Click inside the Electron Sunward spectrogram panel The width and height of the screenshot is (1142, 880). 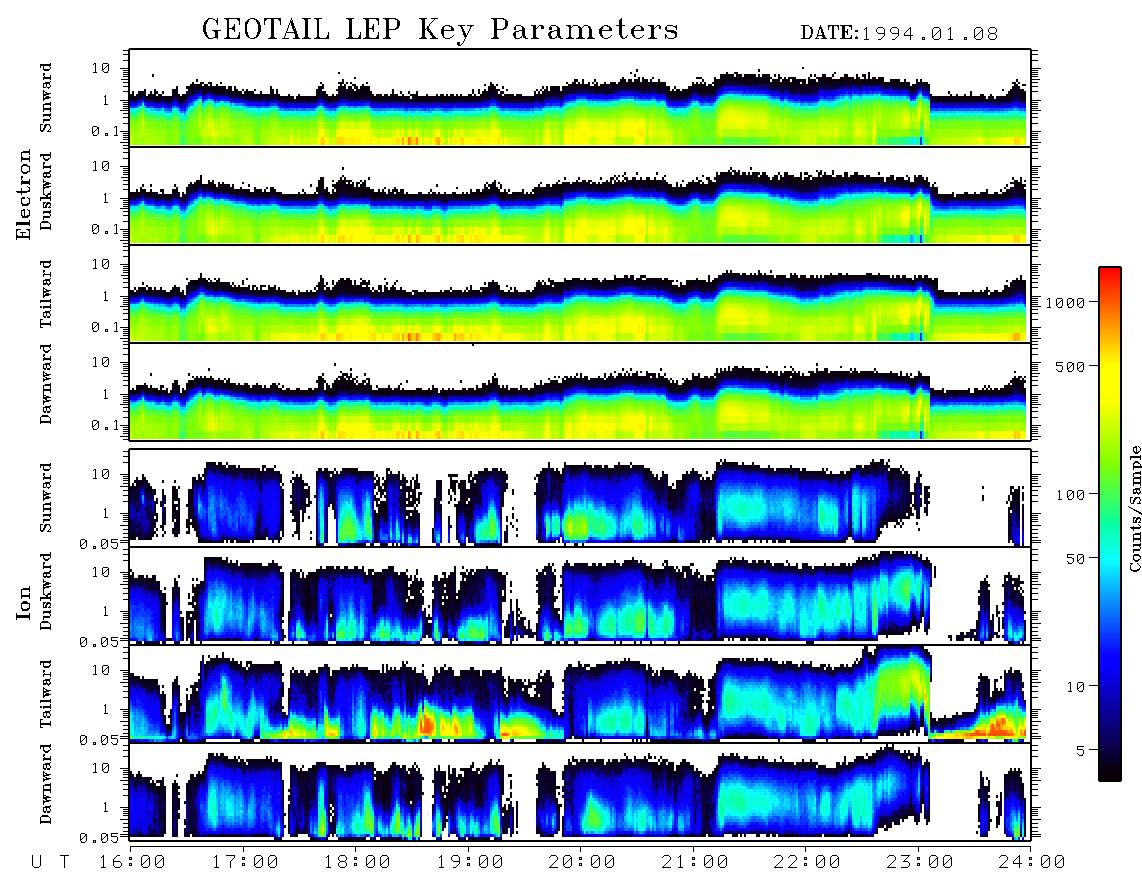(580, 98)
